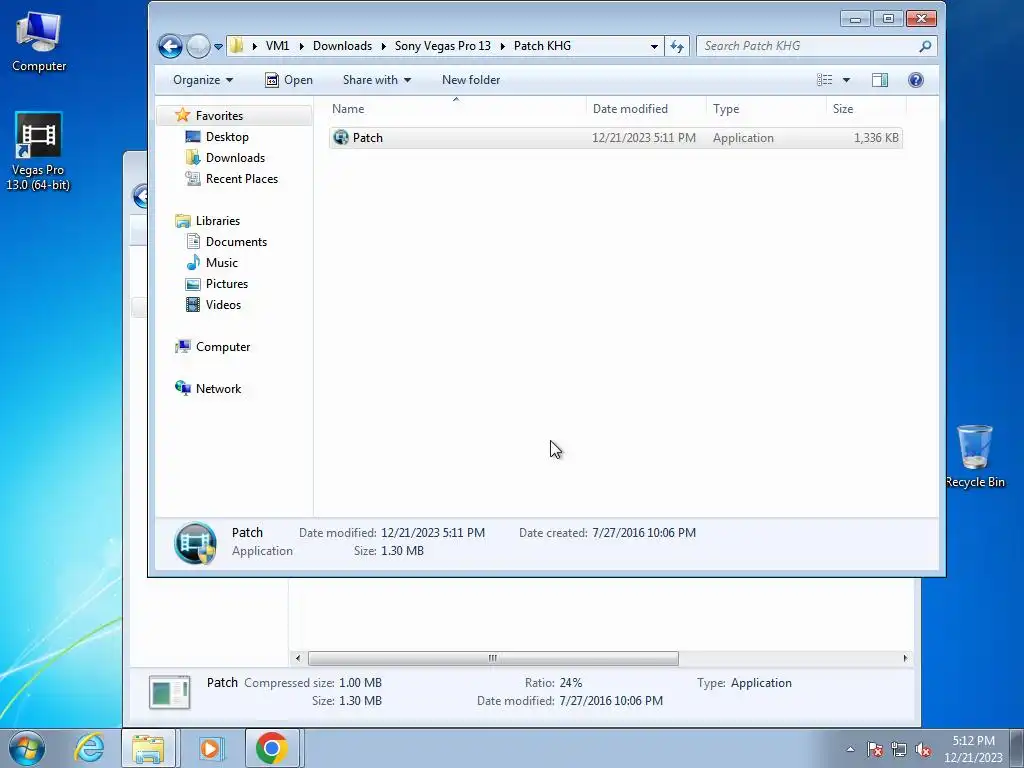Open Recent Places in the sidebar
The width and height of the screenshot is (1024, 768).
click(241, 178)
